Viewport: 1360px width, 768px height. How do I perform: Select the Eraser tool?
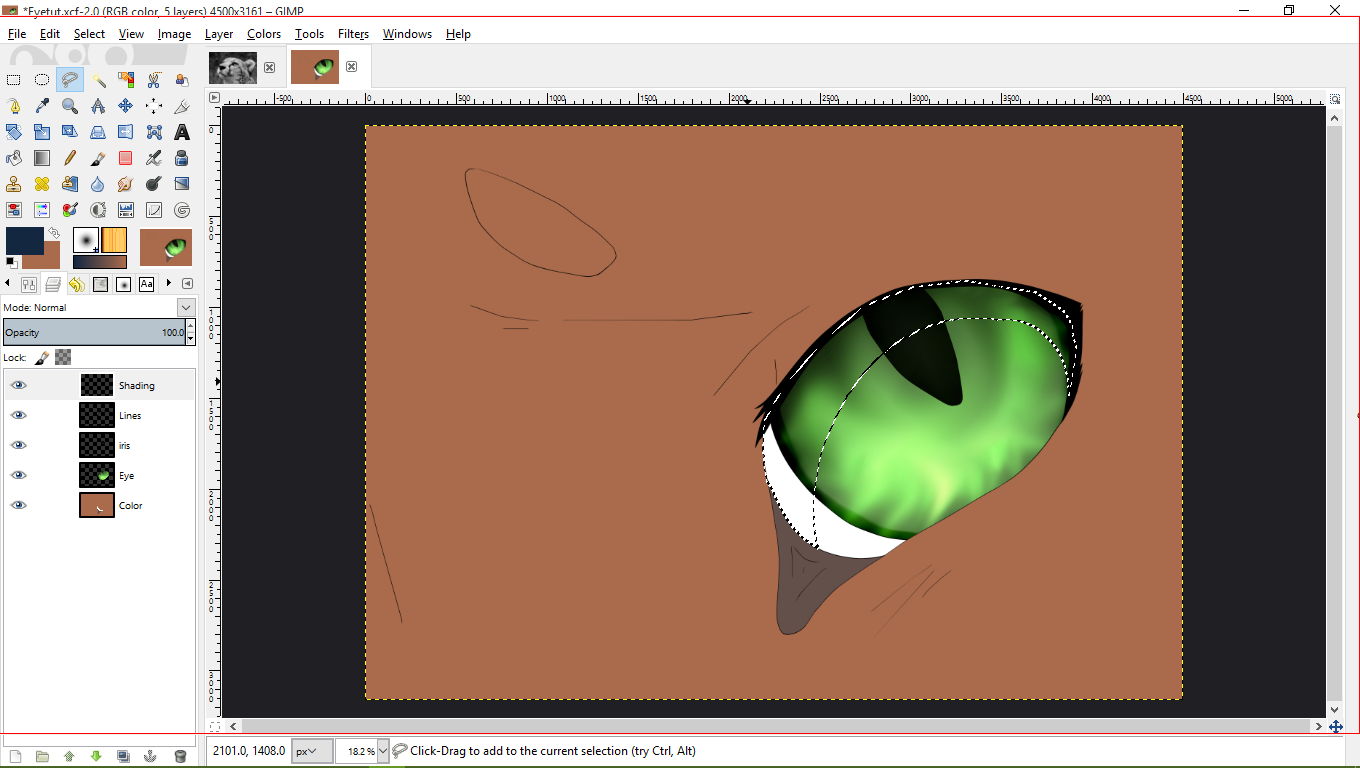126,157
